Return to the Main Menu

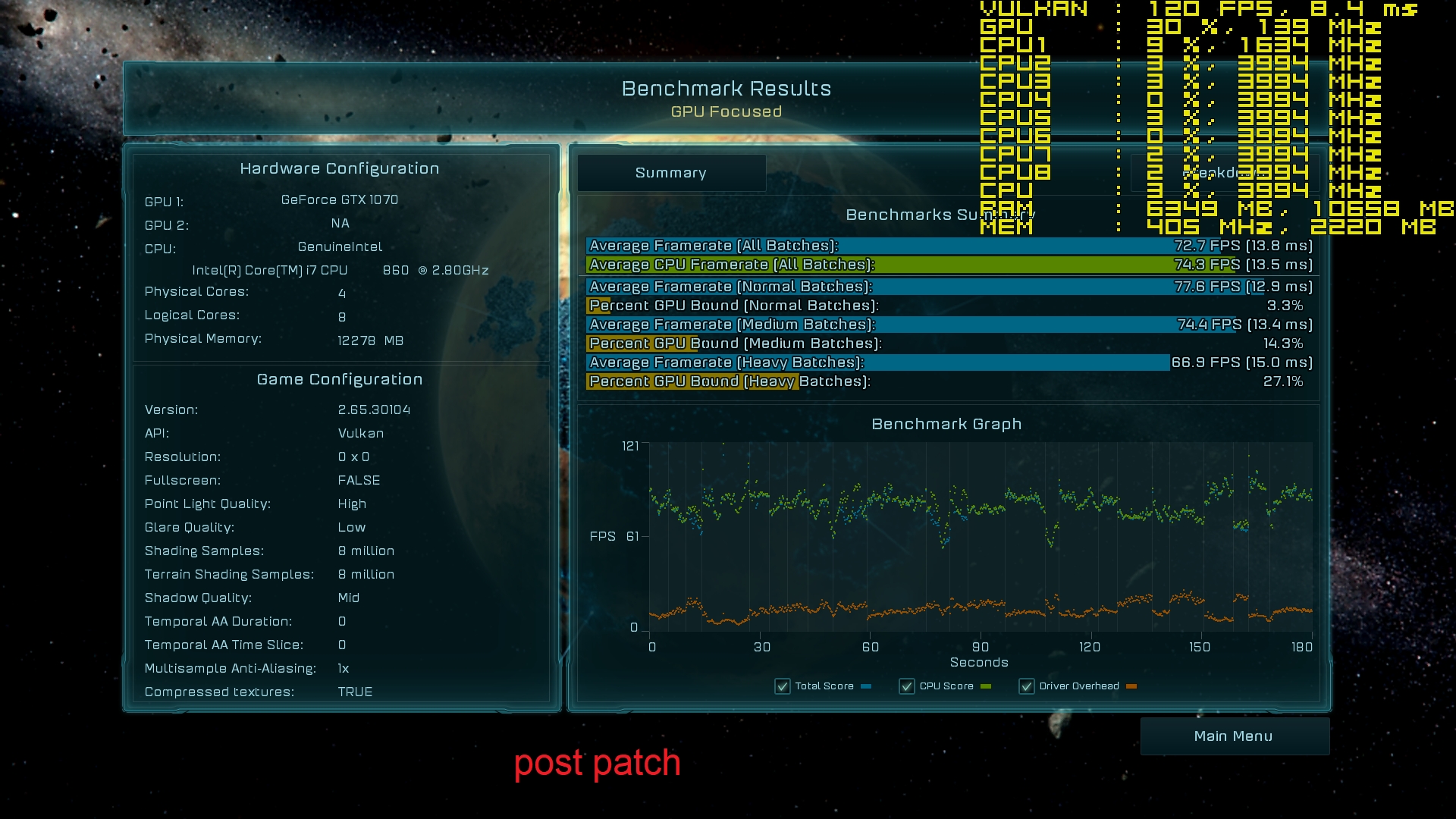[1234, 736]
